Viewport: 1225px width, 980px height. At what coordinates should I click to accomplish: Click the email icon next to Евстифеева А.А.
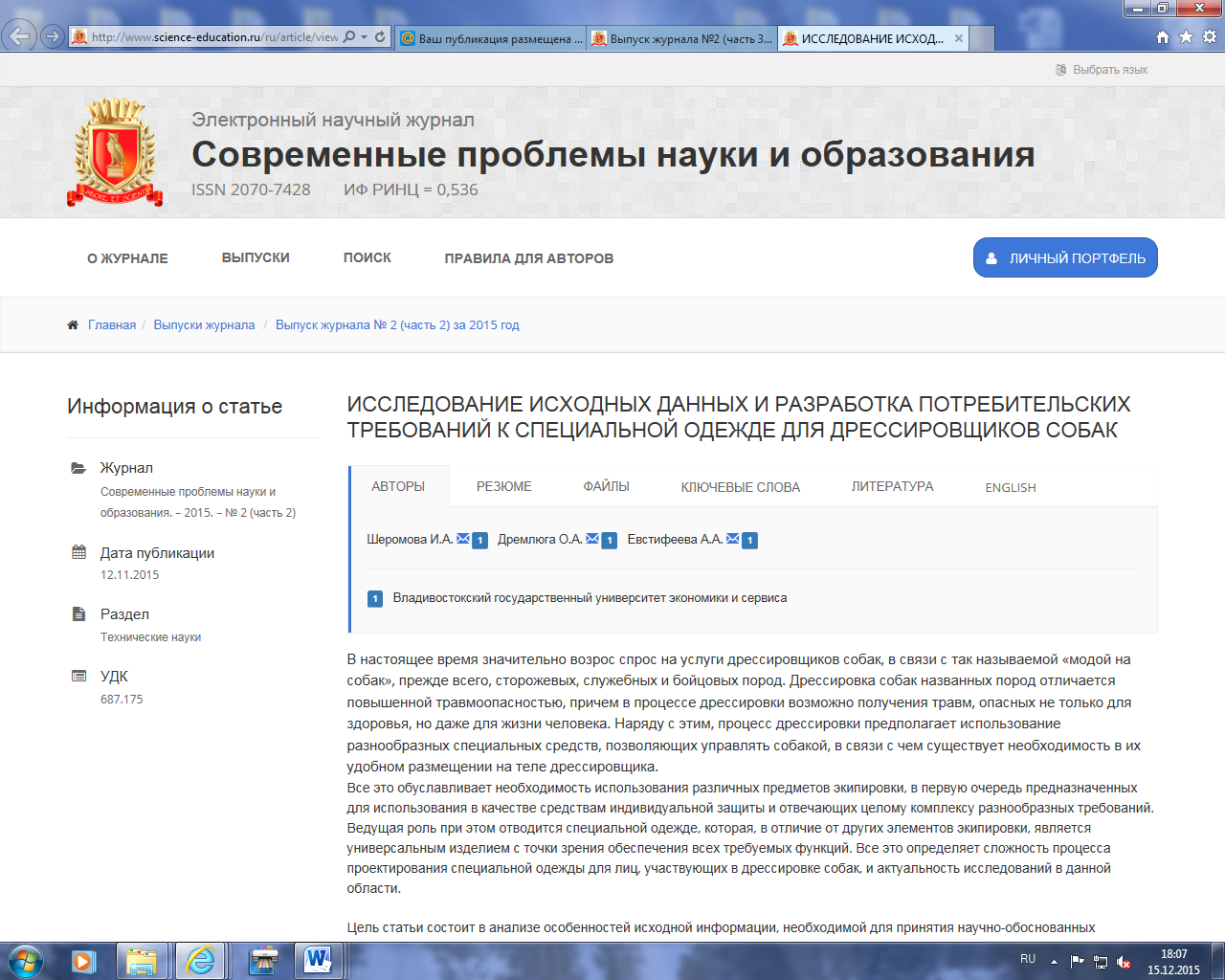[733, 539]
